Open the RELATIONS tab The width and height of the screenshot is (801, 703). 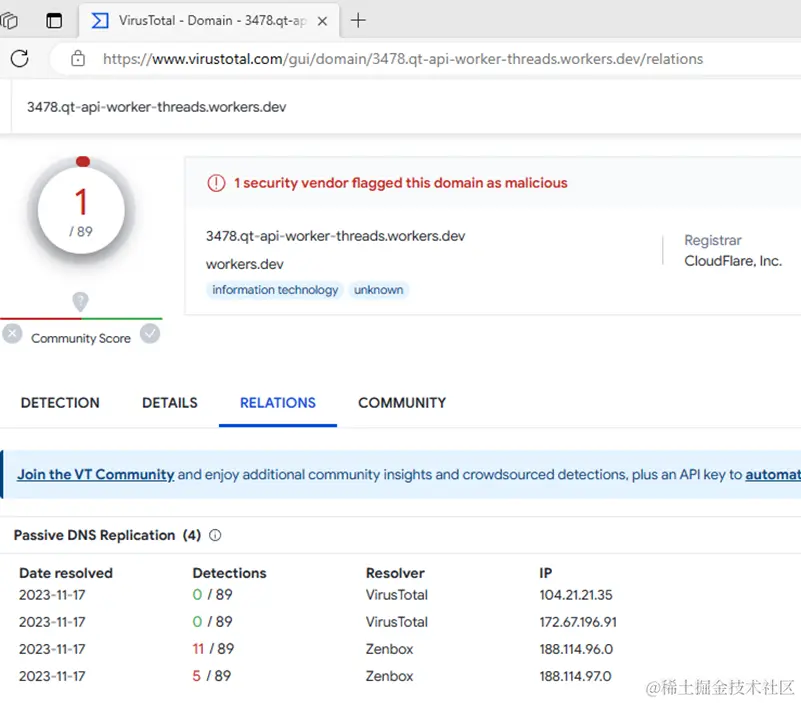coord(278,403)
